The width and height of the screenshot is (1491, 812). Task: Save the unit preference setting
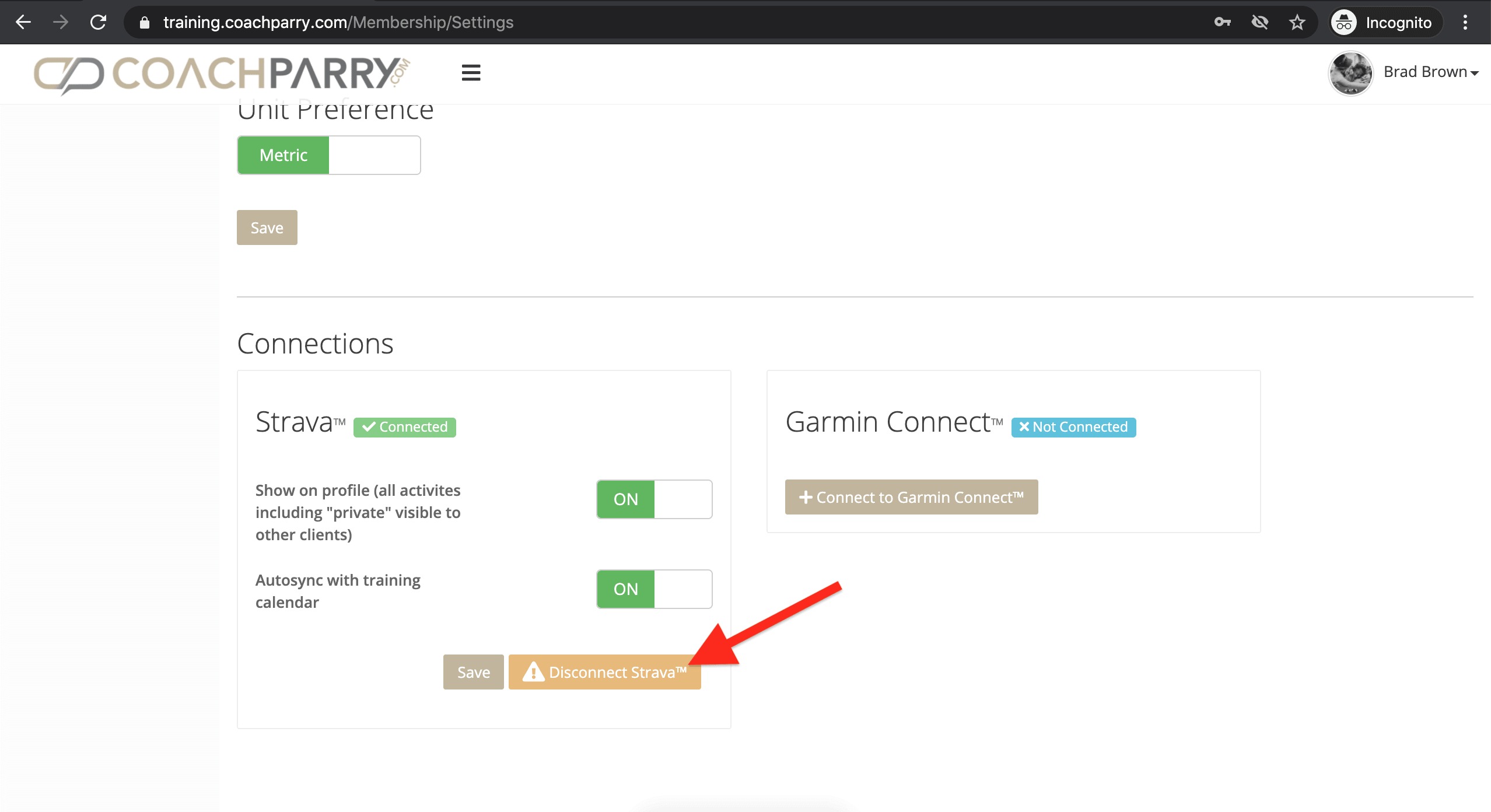[267, 228]
